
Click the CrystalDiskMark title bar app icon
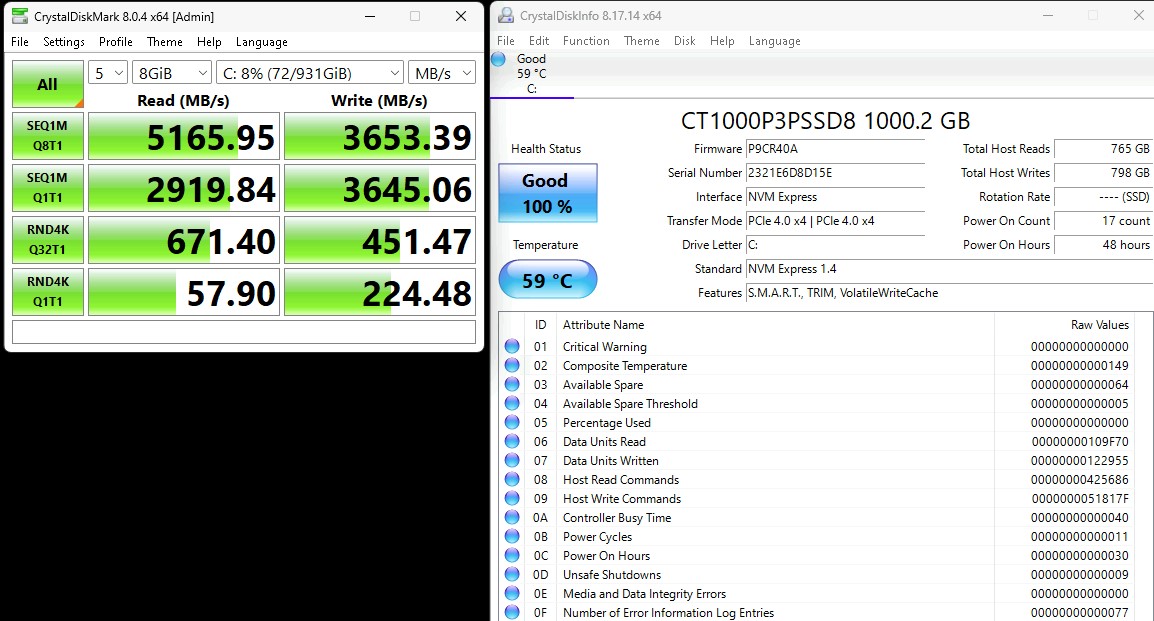(20, 15)
